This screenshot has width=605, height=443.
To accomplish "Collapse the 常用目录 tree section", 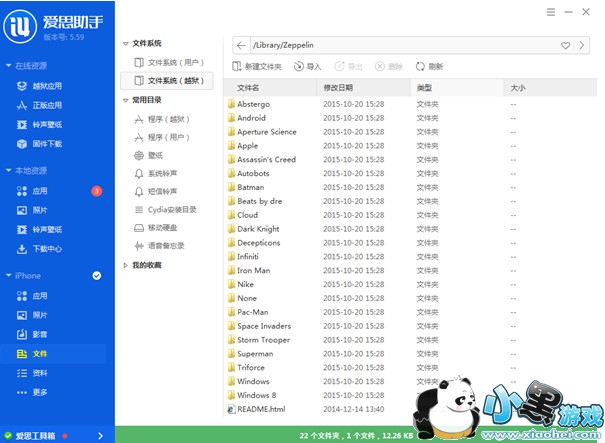I will click(125, 100).
